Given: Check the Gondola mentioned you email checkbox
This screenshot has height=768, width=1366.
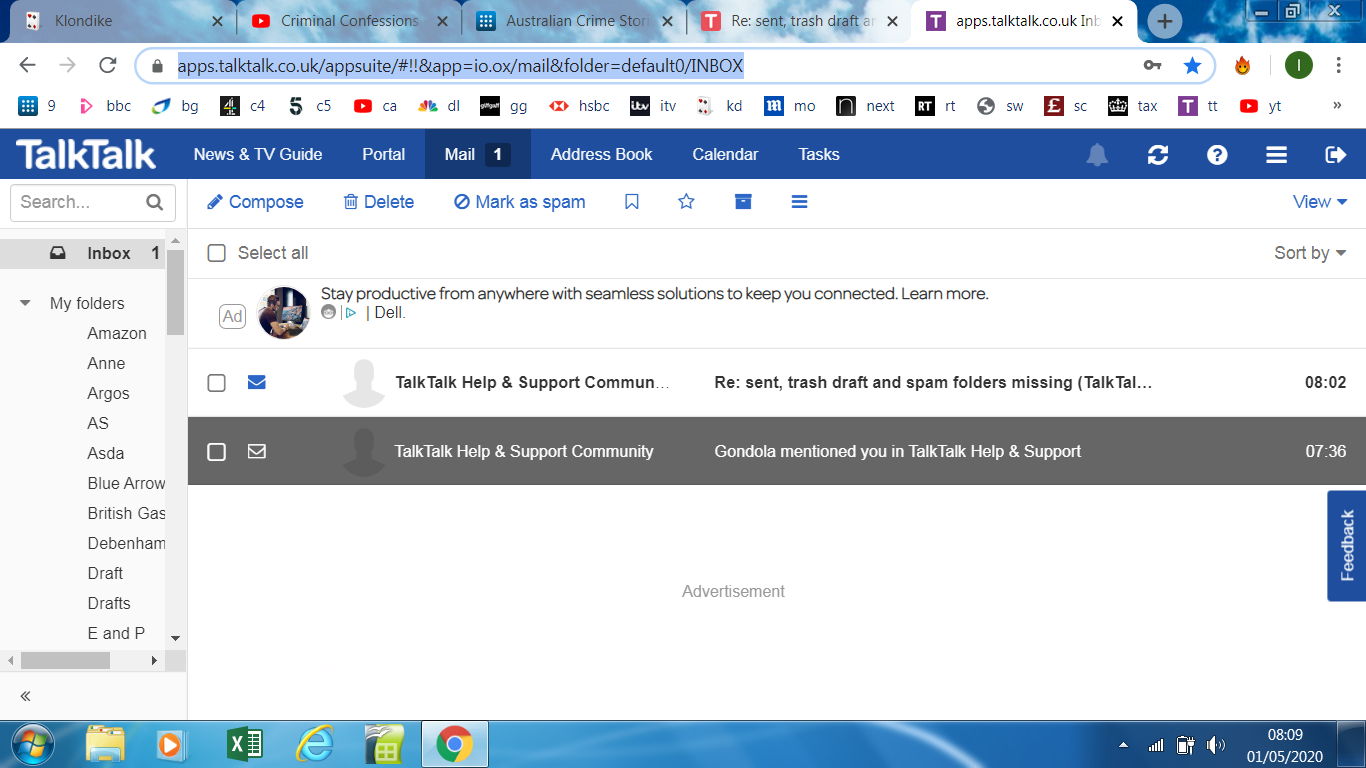Looking at the screenshot, I should (216, 451).
